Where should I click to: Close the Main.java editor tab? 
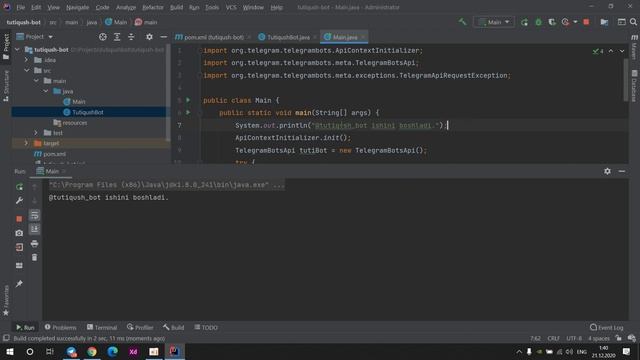(x=362, y=37)
